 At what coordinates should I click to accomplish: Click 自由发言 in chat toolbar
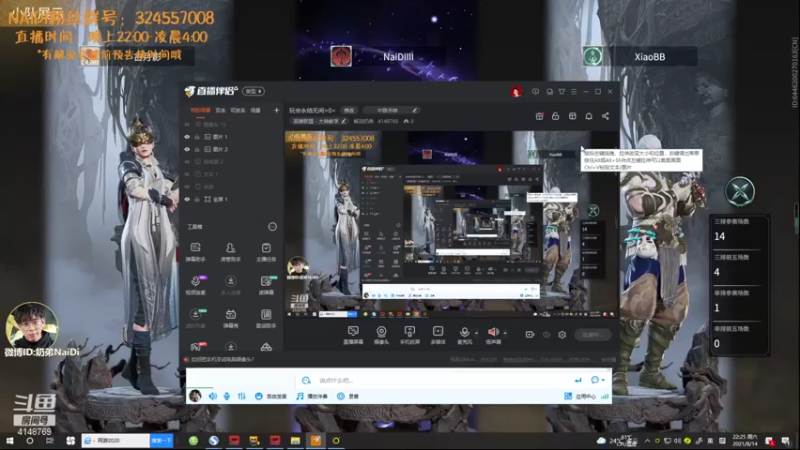point(271,396)
